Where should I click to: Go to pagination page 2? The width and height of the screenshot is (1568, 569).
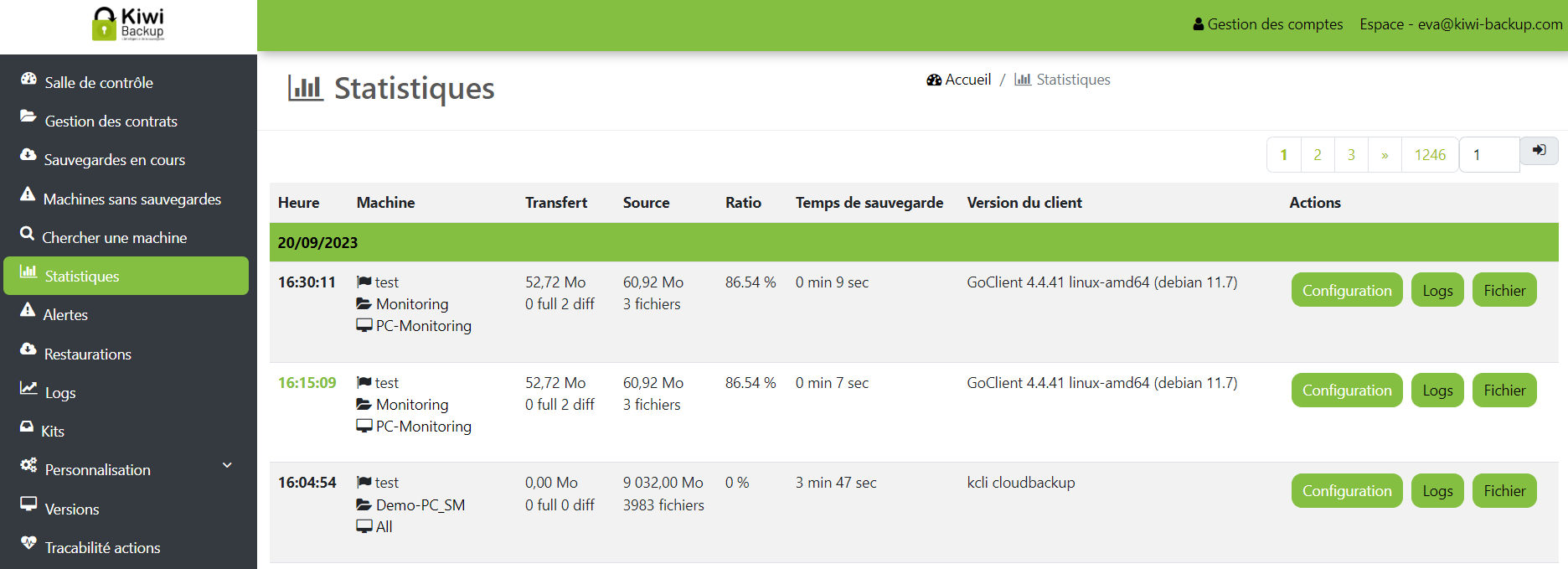coord(1318,154)
